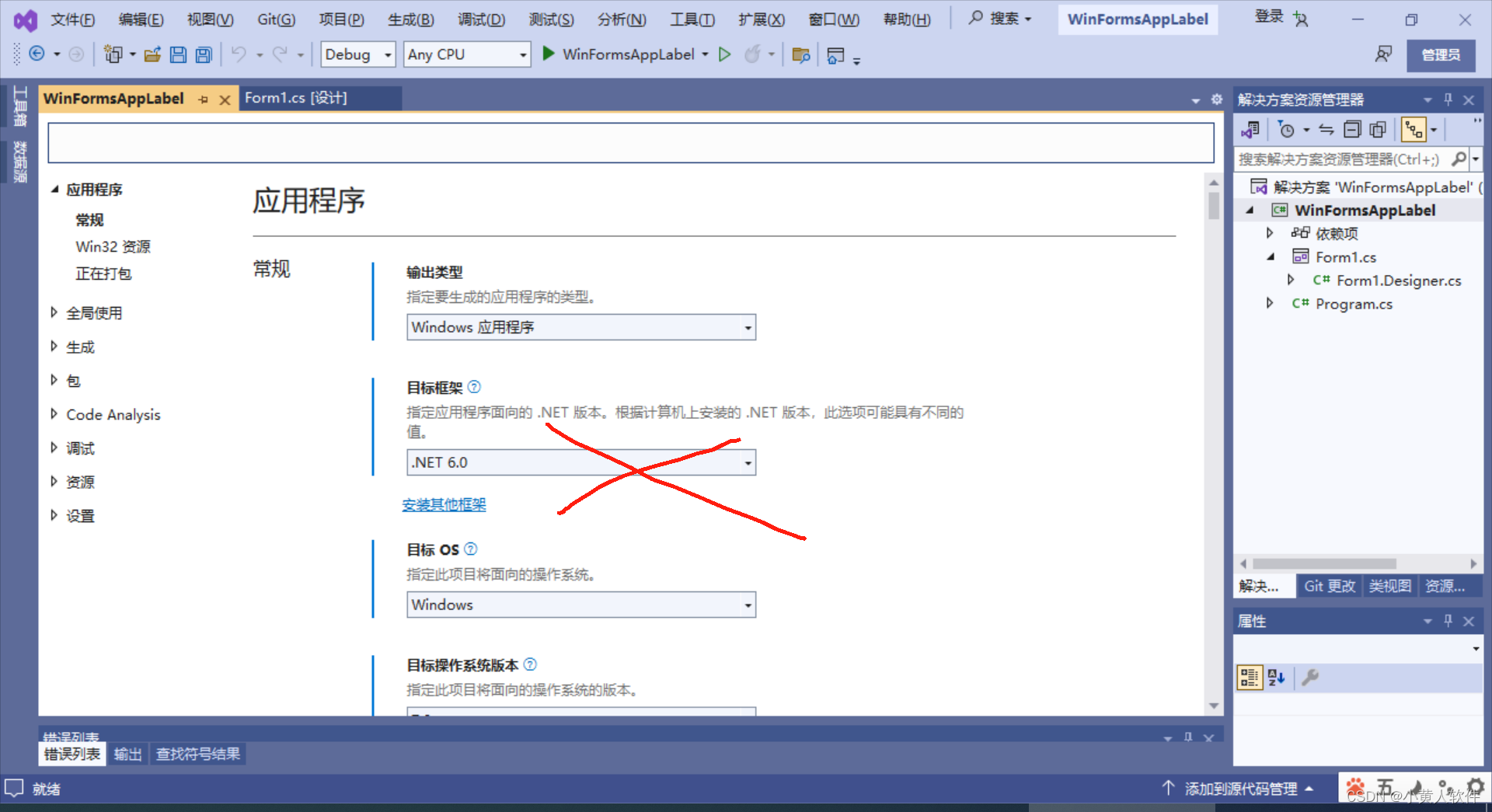Viewport: 1492px width, 812px height.
Task: Click the Save All icon in toolbar
Action: pyautogui.click(x=203, y=54)
